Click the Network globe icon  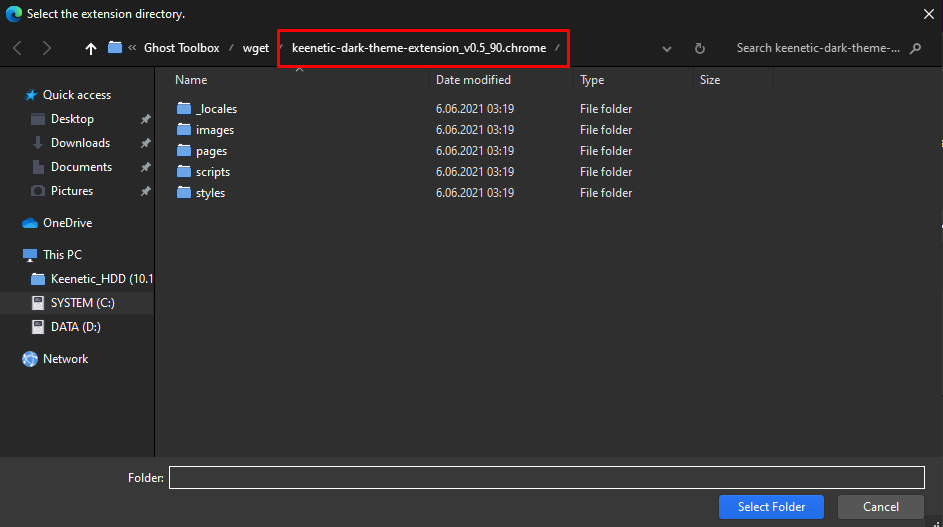point(30,359)
